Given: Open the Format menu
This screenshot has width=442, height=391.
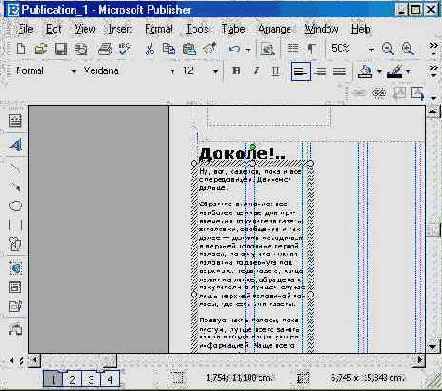Looking at the screenshot, I should (159, 29).
